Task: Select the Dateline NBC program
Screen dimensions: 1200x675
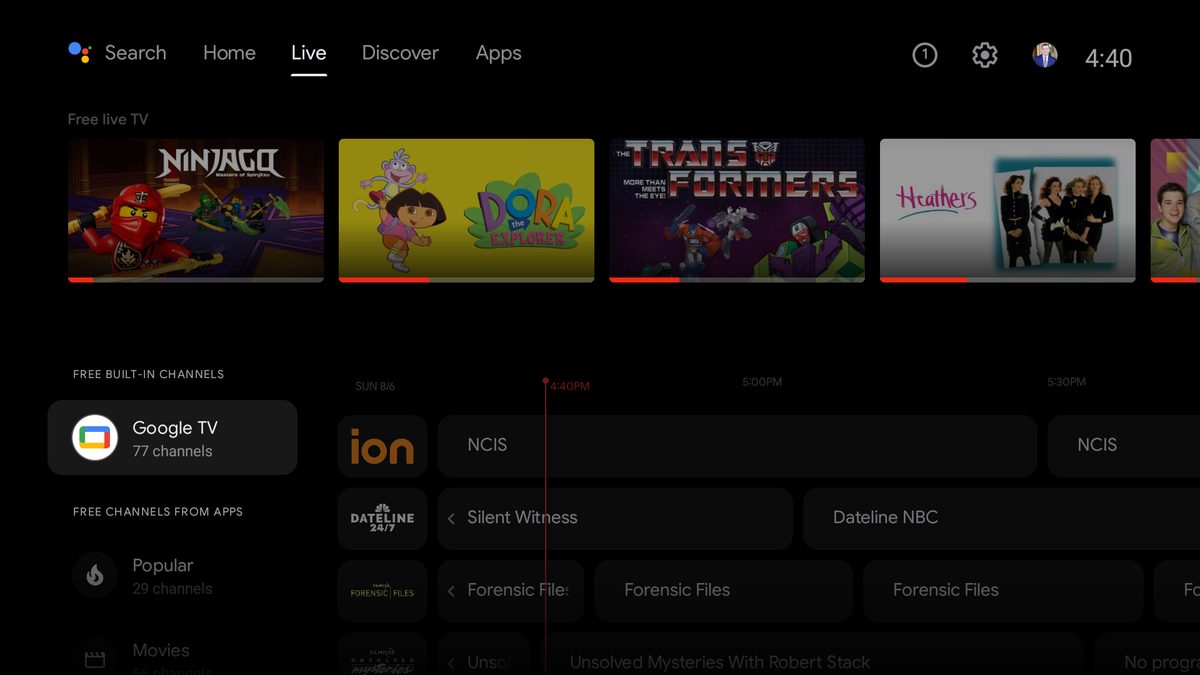Action: 1002,519
